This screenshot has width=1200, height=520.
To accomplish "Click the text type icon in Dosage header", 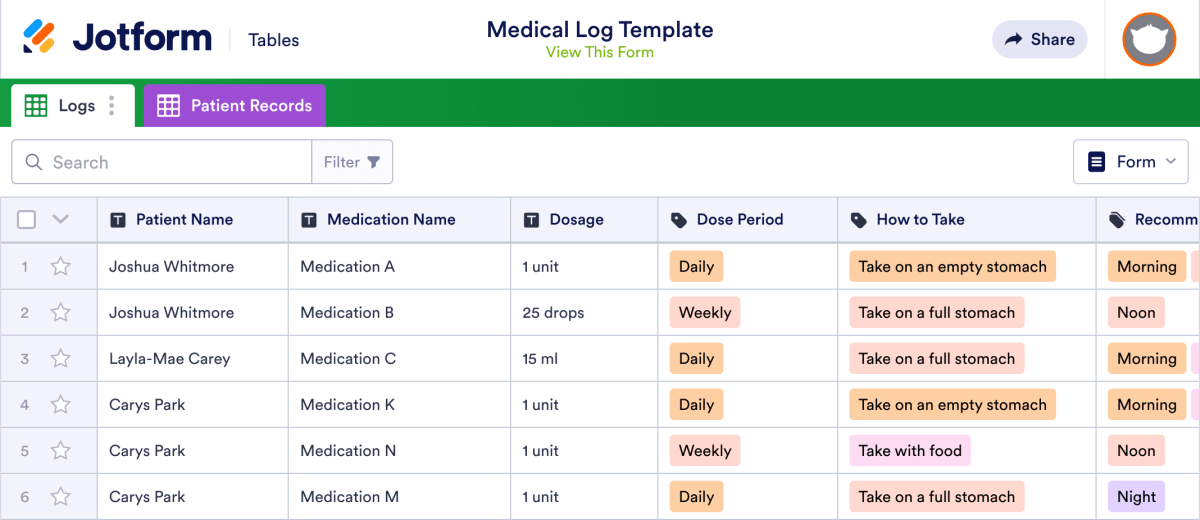I will (531, 220).
